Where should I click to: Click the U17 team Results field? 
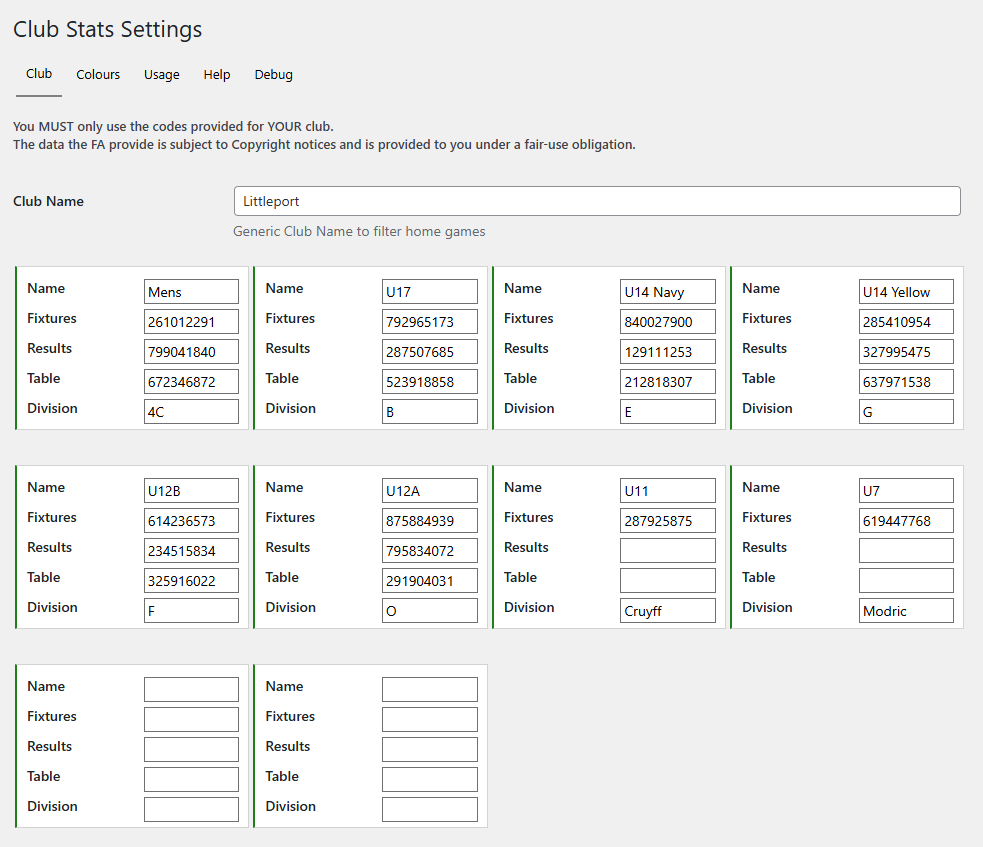coord(429,352)
